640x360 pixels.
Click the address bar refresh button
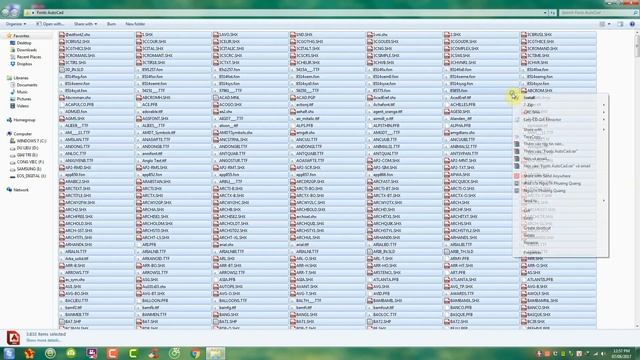pos(552,13)
